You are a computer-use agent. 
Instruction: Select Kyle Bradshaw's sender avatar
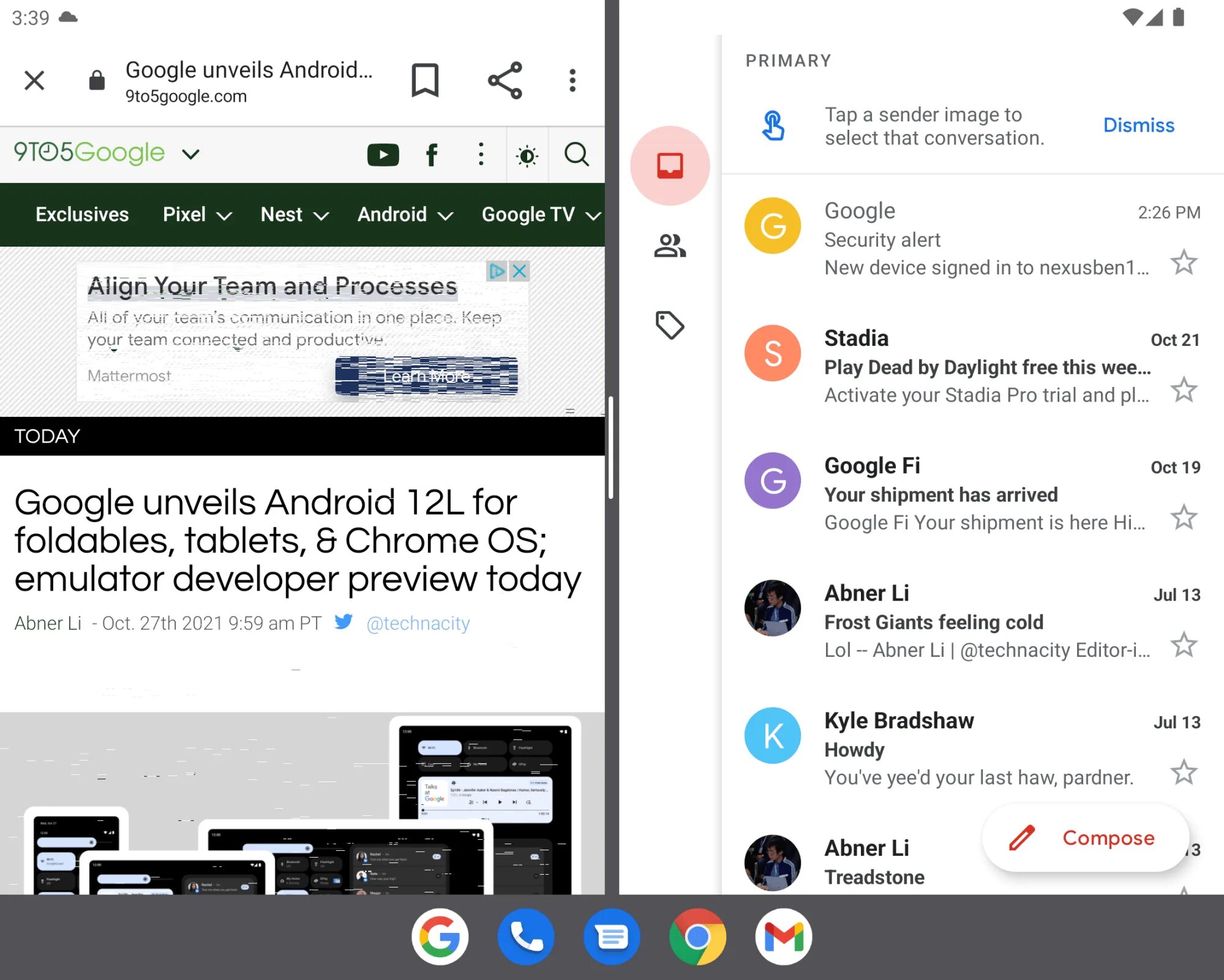pyautogui.click(x=773, y=735)
